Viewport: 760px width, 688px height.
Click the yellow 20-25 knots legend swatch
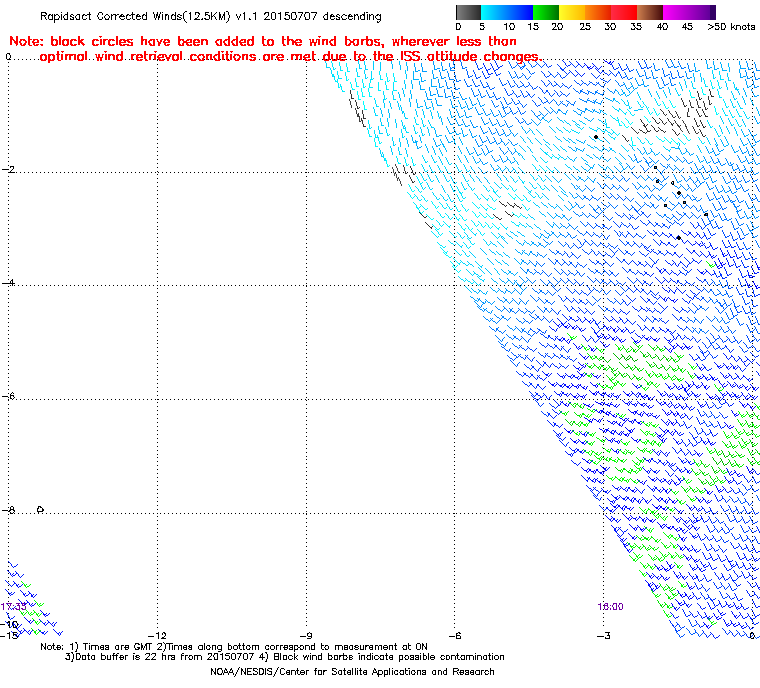click(x=572, y=12)
